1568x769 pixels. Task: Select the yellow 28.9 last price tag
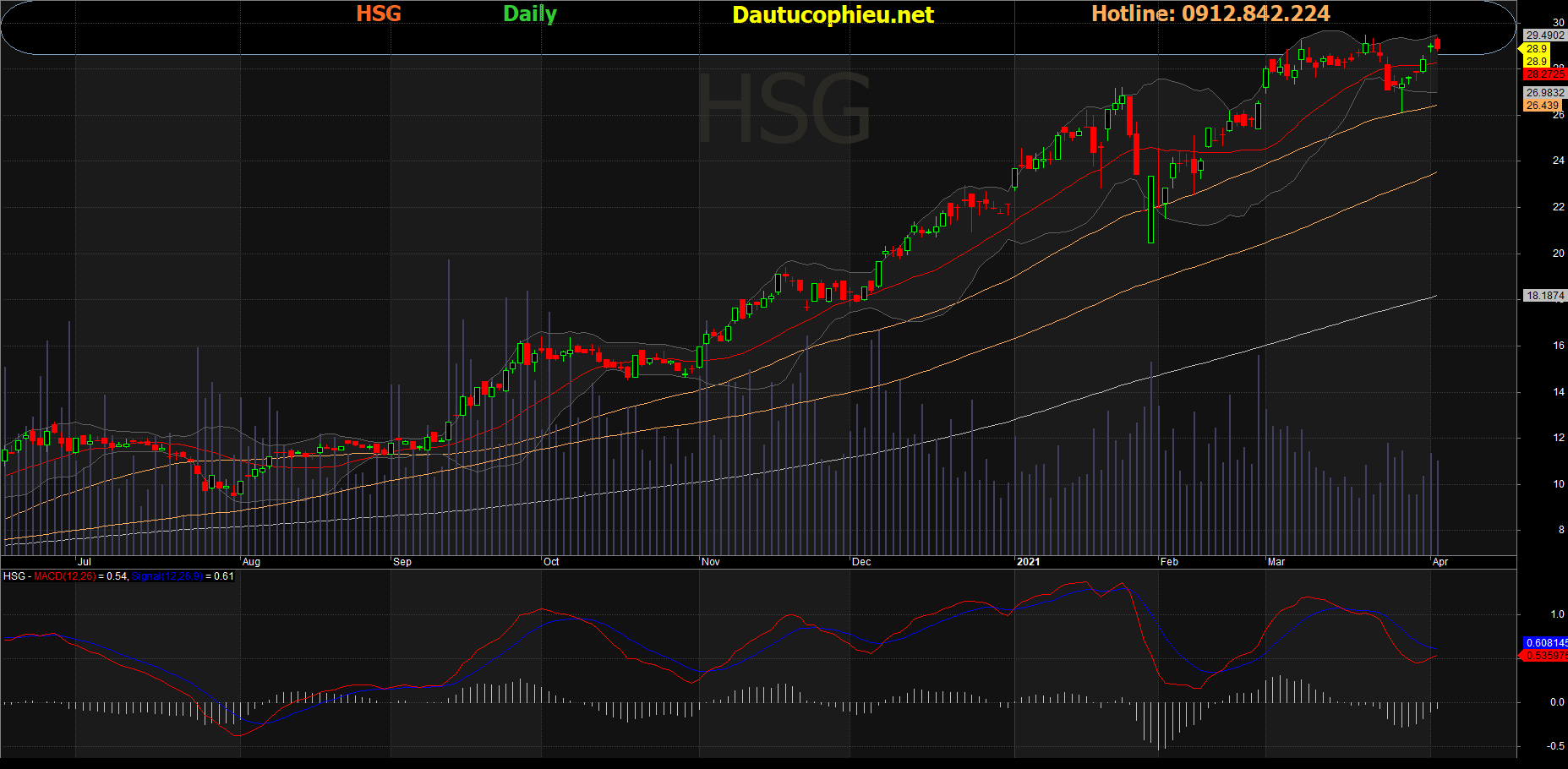(1535, 49)
